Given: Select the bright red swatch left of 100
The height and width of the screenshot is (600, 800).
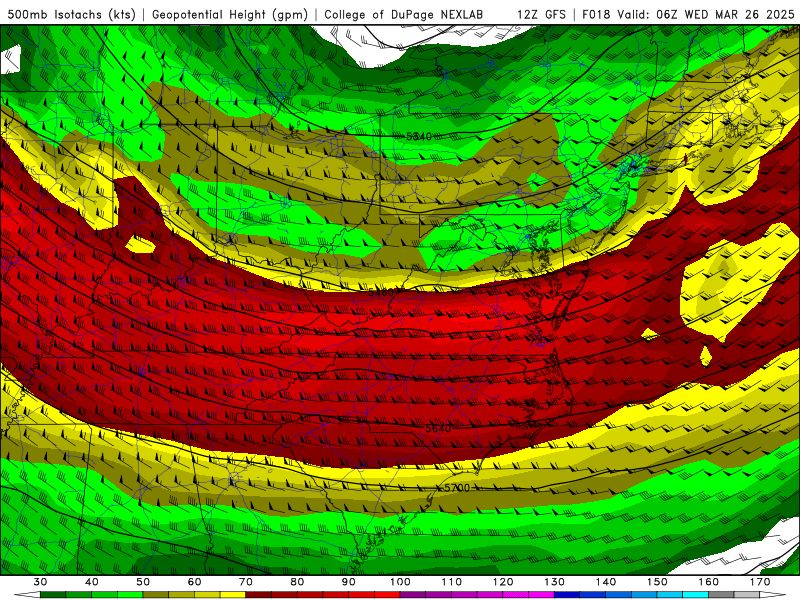Looking at the screenshot, I should click(x=387, y=594).
